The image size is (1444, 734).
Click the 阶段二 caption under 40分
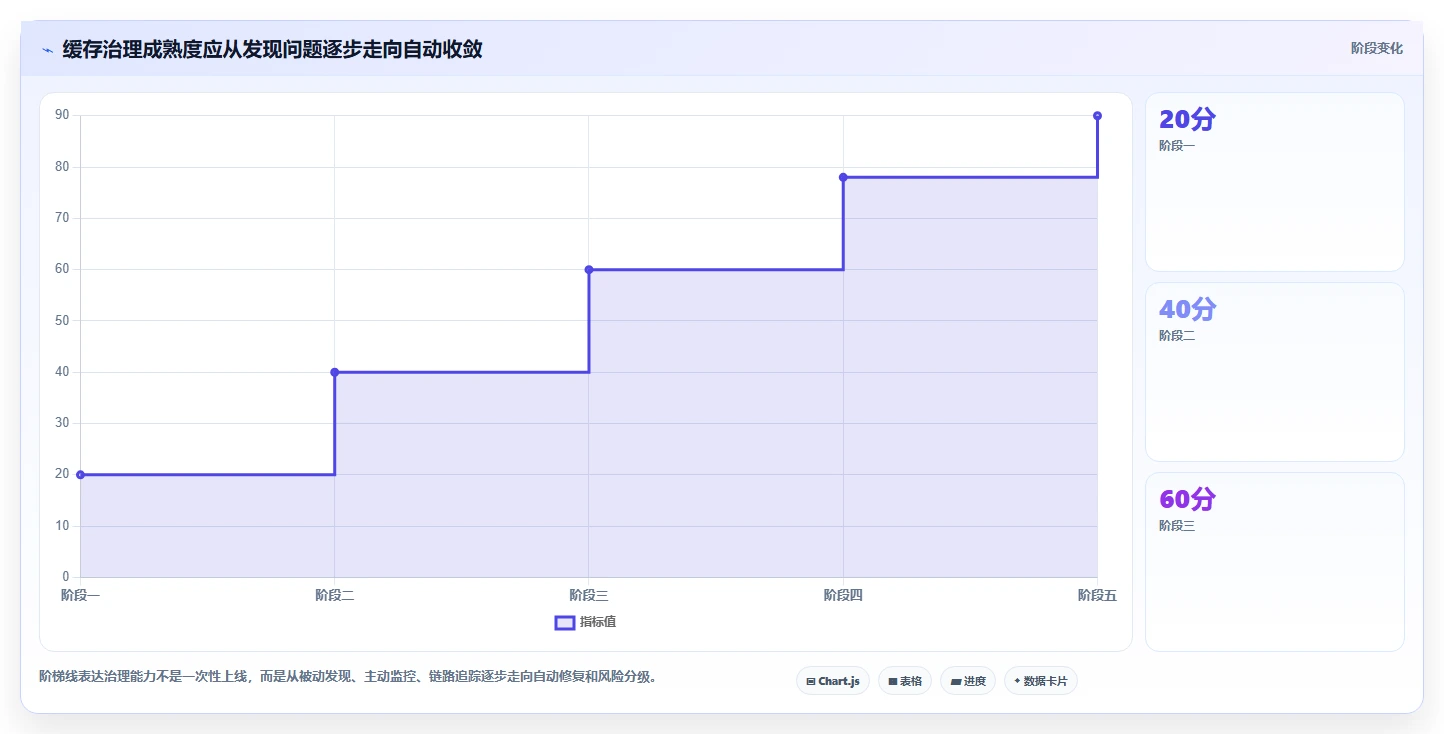[x=1177, y=336]
